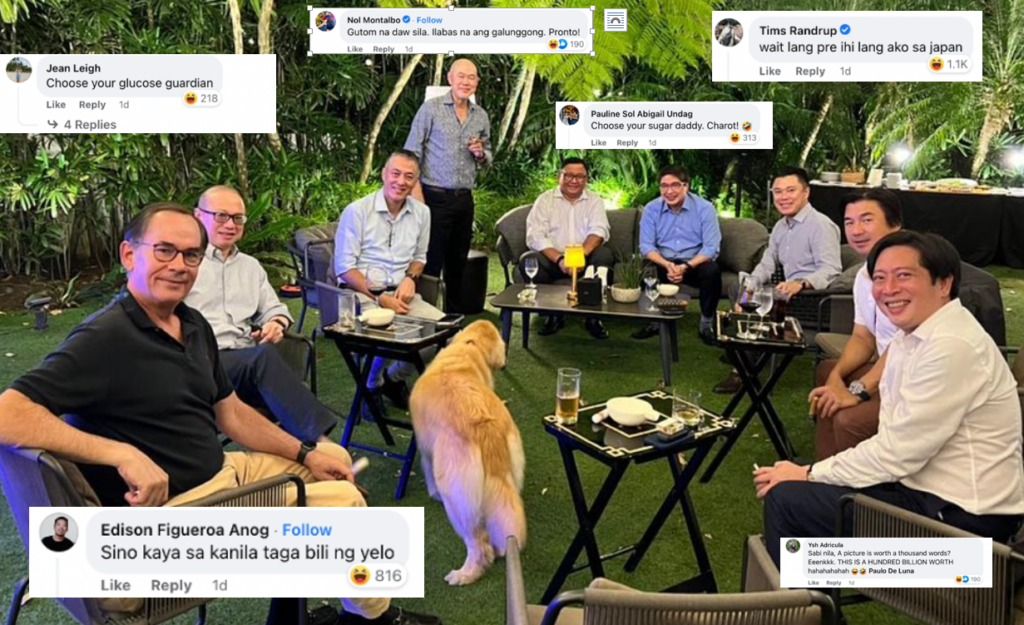The width and height of the screenshot is (1024, 625).
Task: Reply to Pauline Sol Abigail Undag's comment
Action: click(x=627, y=142)
